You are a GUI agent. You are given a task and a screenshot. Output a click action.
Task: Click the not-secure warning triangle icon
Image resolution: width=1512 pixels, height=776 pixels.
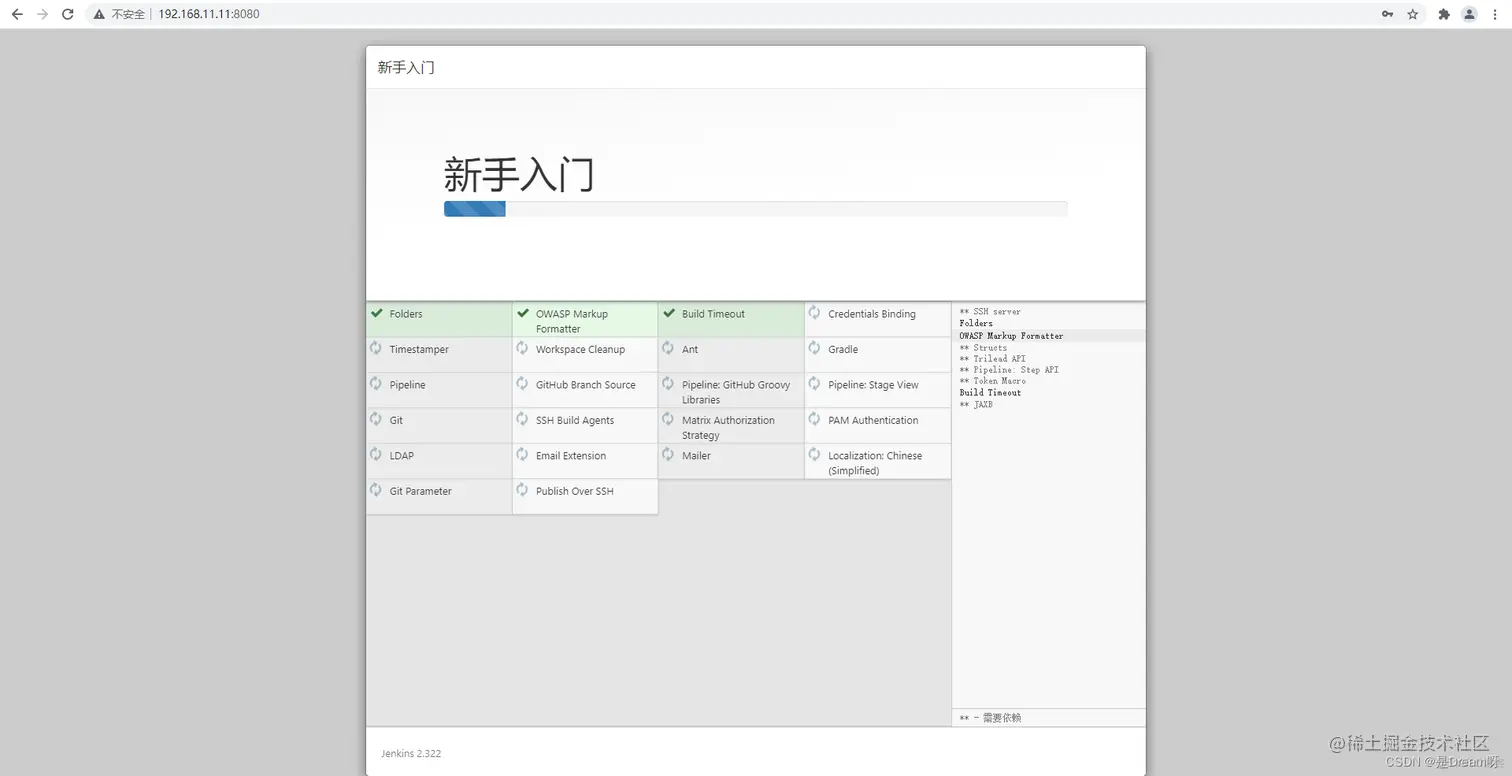(97, 14)
